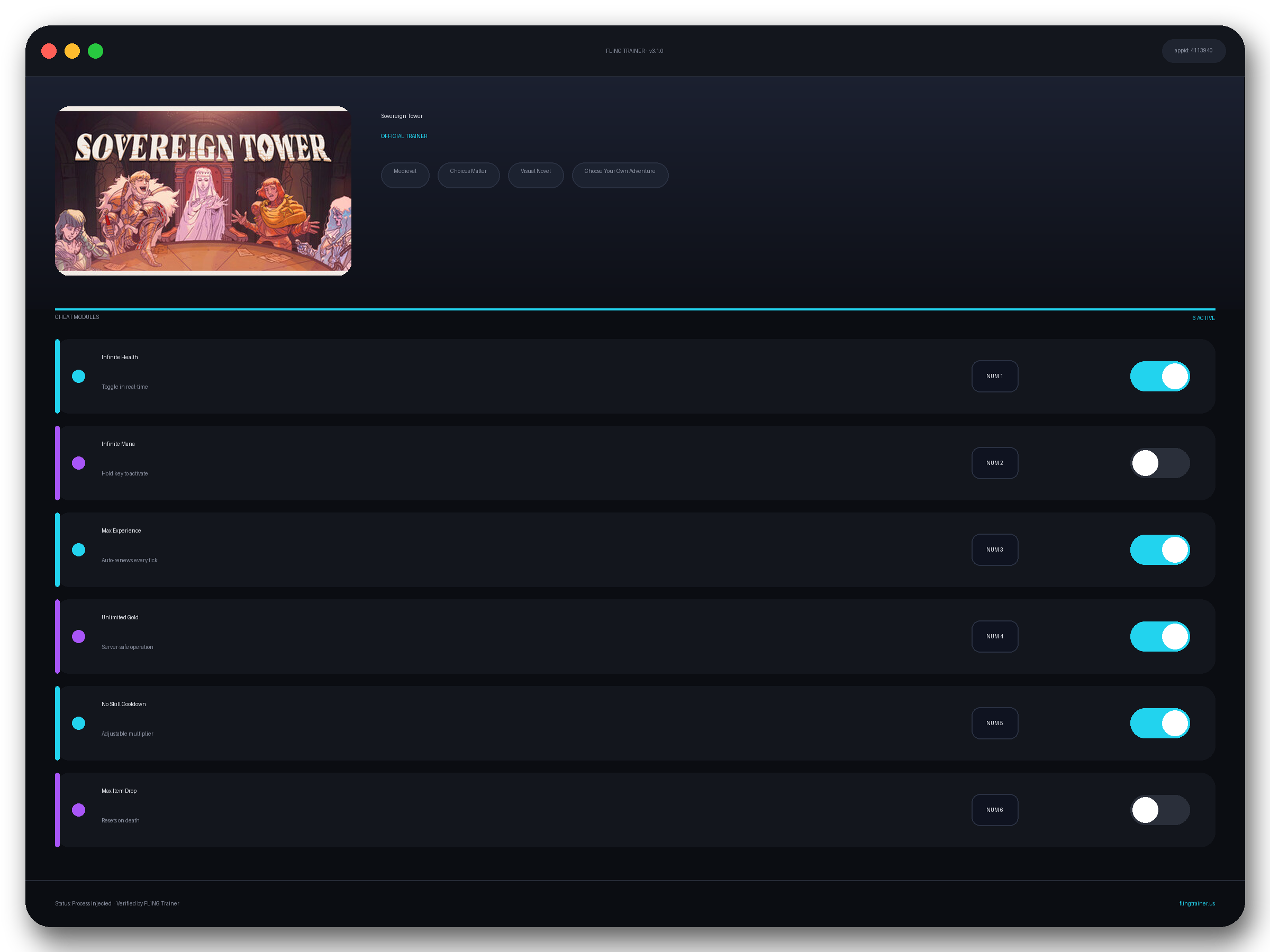
Task: Open the flingtrainer.us link
Action: (x=1197, y=903)
